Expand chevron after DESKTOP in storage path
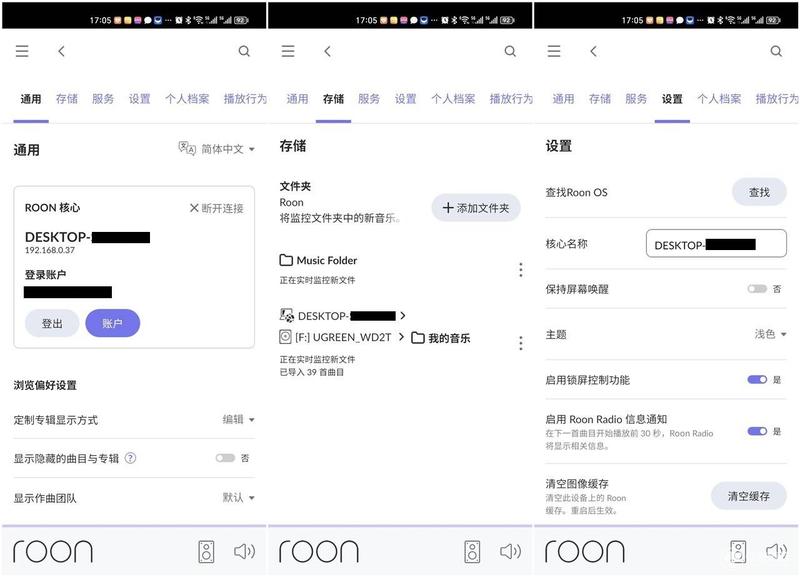The width and height of the screenshot is (800, 577). (403, 316)
